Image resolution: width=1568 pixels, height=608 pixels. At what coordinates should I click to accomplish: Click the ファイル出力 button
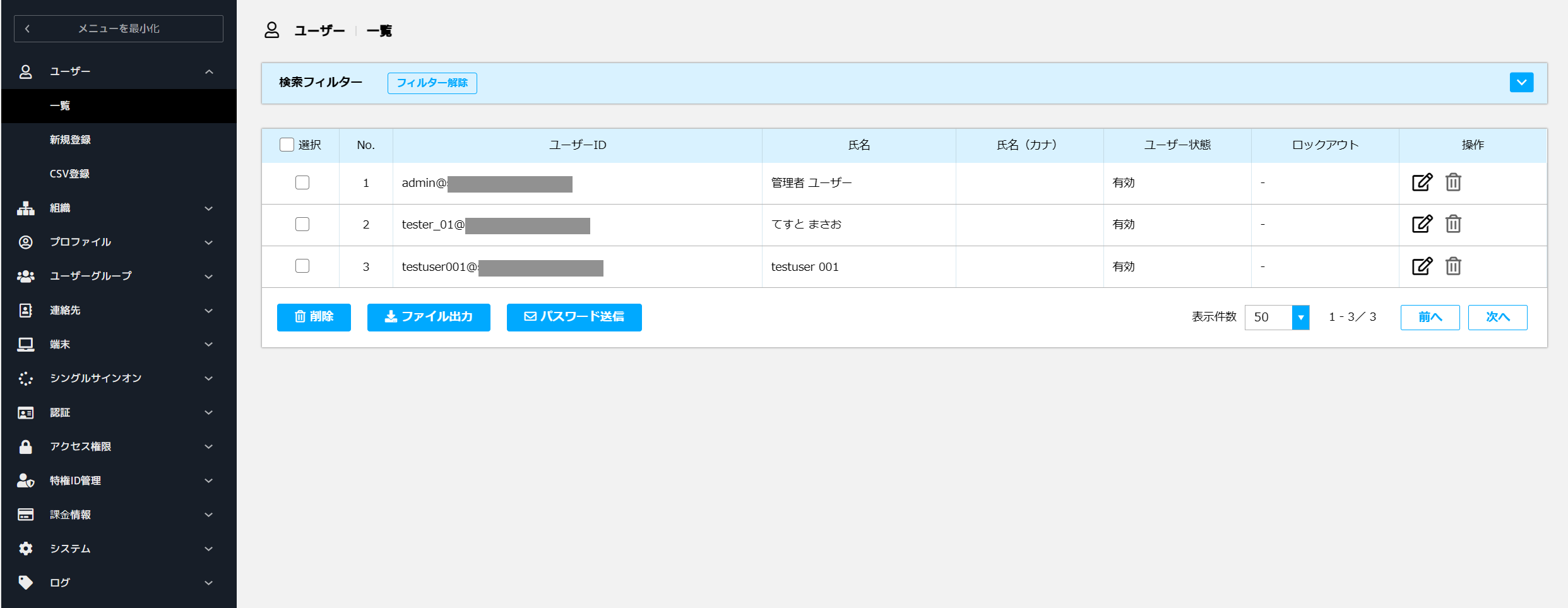point(429,317)
